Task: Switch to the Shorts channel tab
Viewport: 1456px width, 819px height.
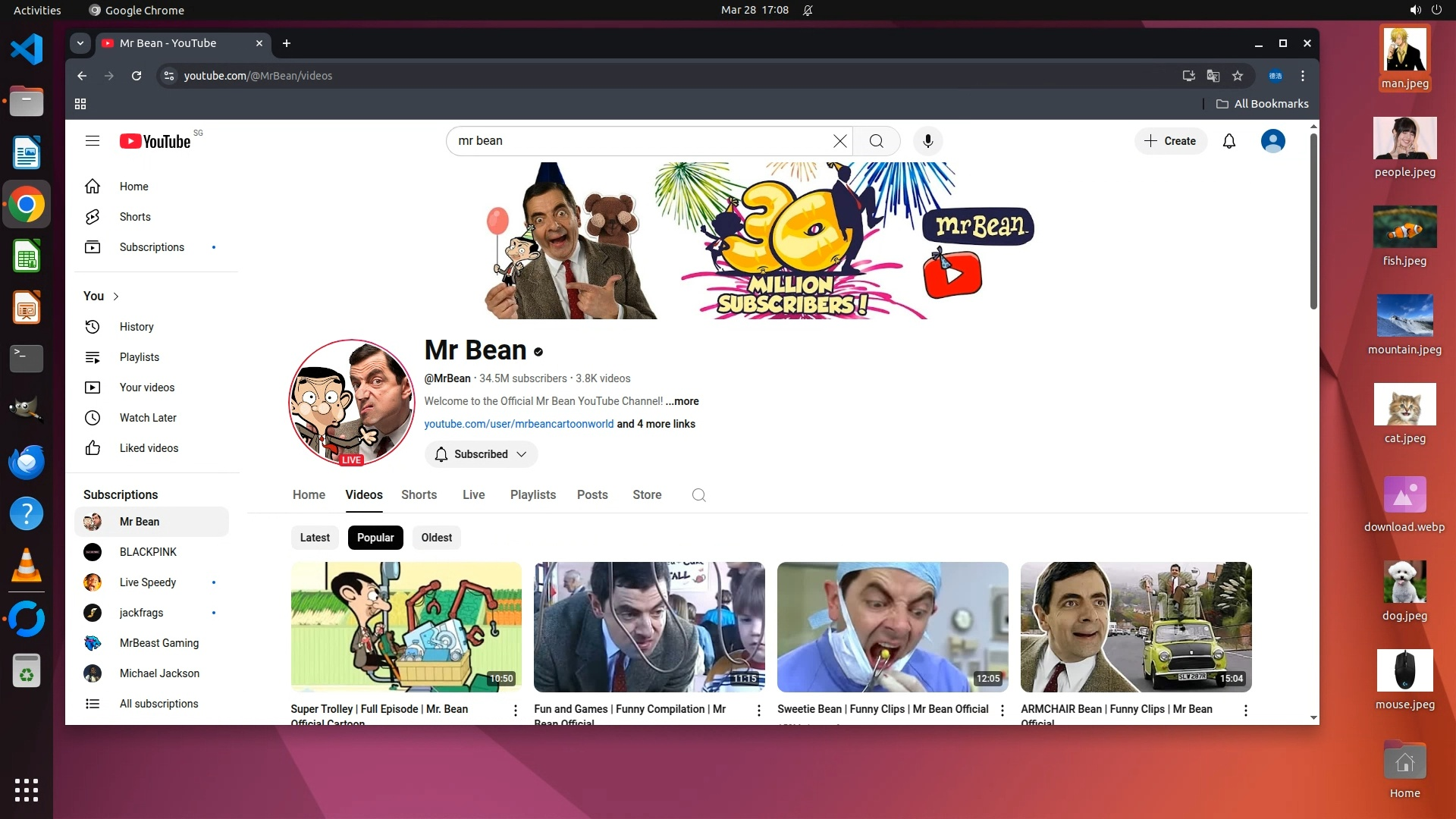Action: click(x=419, y=495)
